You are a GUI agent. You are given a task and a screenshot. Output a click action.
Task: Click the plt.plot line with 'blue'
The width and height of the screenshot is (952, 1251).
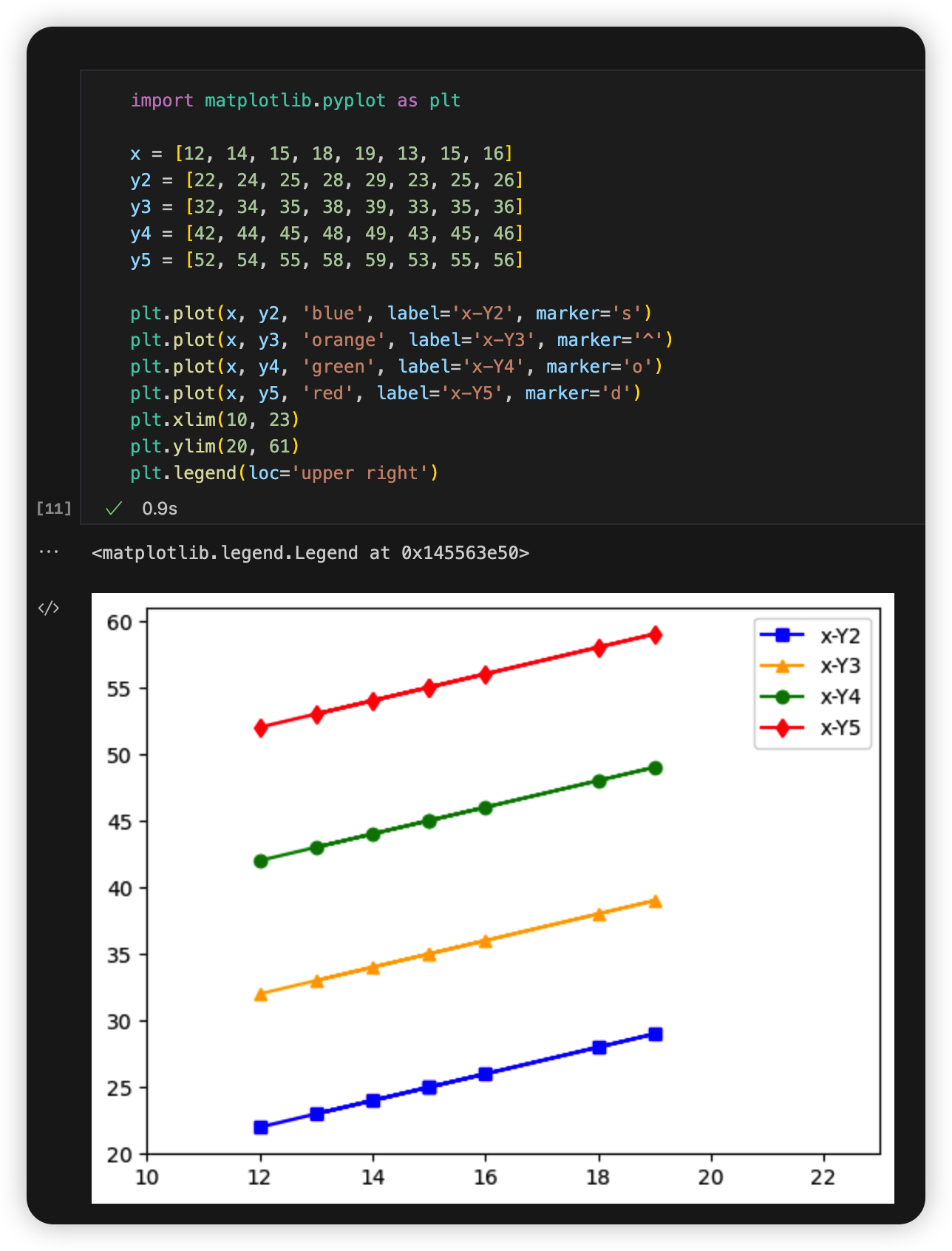pyautogui.click(x=391, y=313)
